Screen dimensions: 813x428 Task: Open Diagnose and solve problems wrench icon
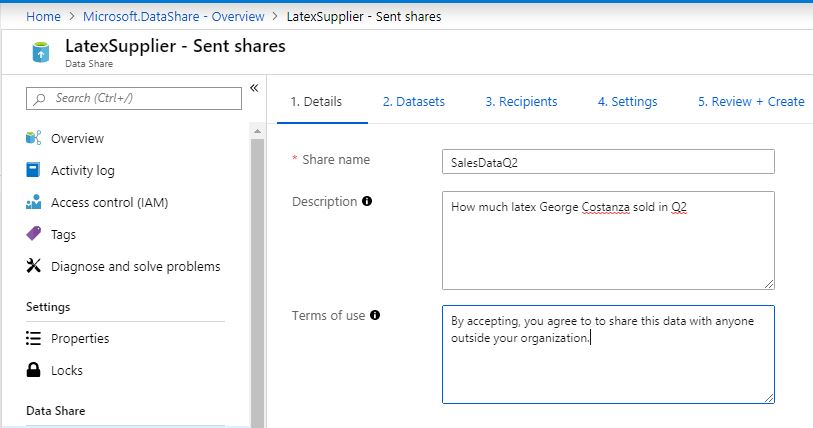(33, 266)
